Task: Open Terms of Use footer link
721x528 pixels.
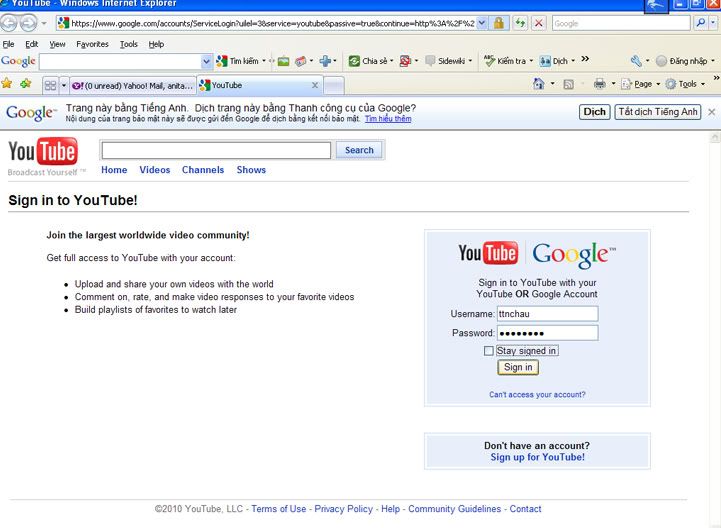Action: 279,509
